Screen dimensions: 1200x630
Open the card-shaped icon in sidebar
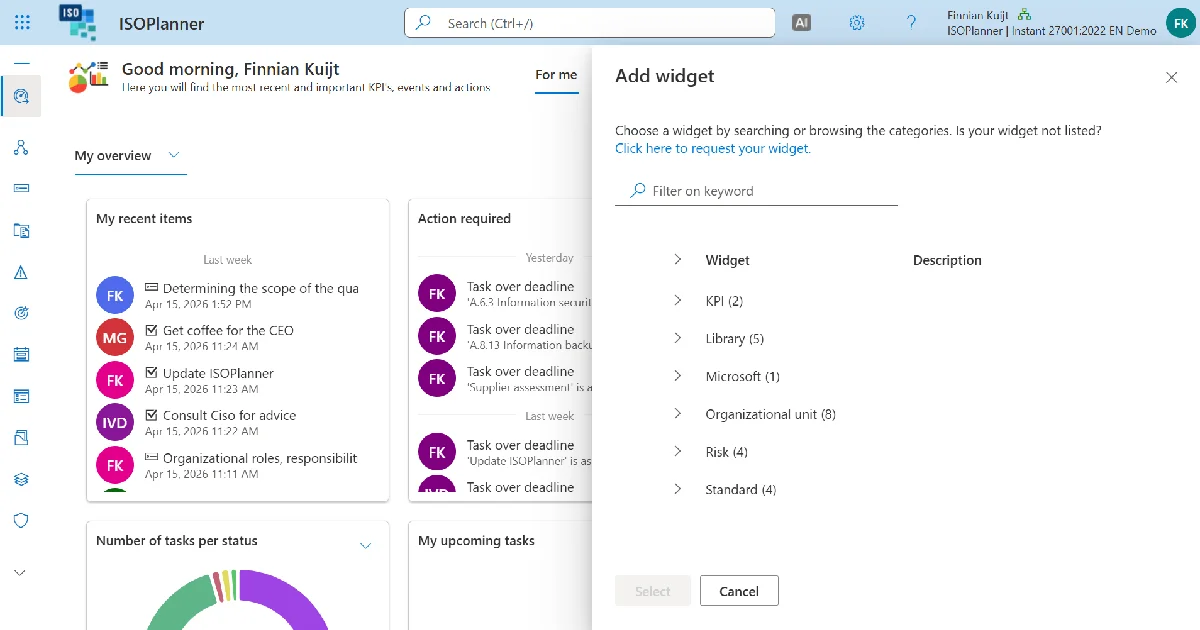21,188
